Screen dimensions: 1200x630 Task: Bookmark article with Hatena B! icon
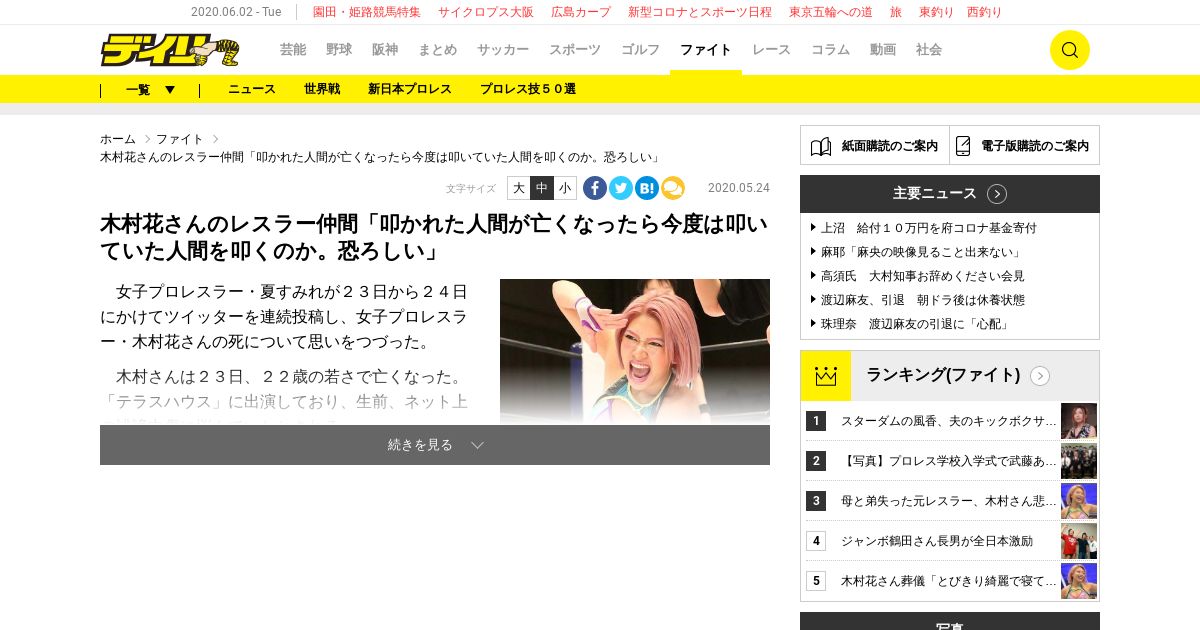click(x=647, y=188)
